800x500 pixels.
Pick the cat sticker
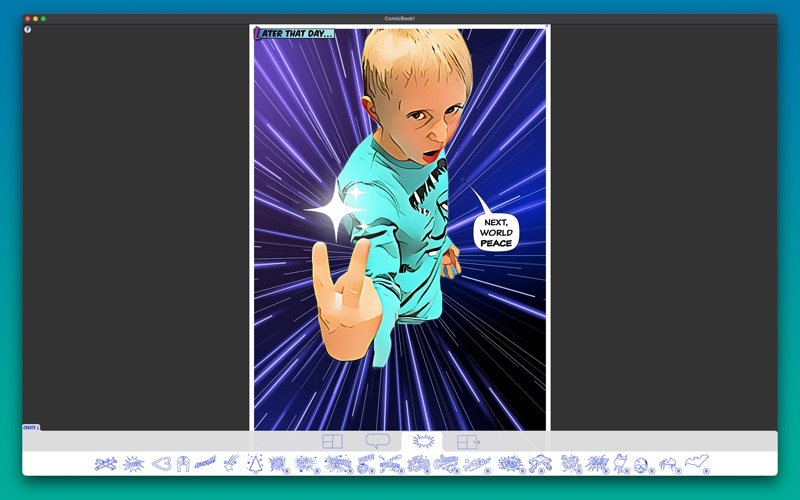622,464
